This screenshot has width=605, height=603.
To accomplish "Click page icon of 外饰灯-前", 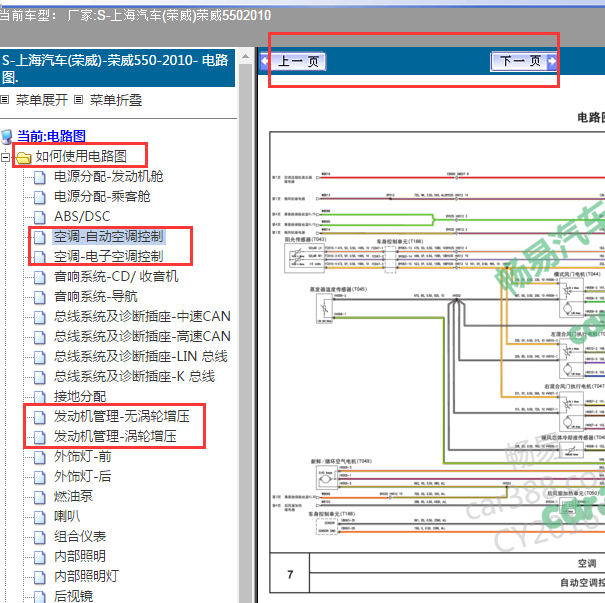I will (39, 458).
